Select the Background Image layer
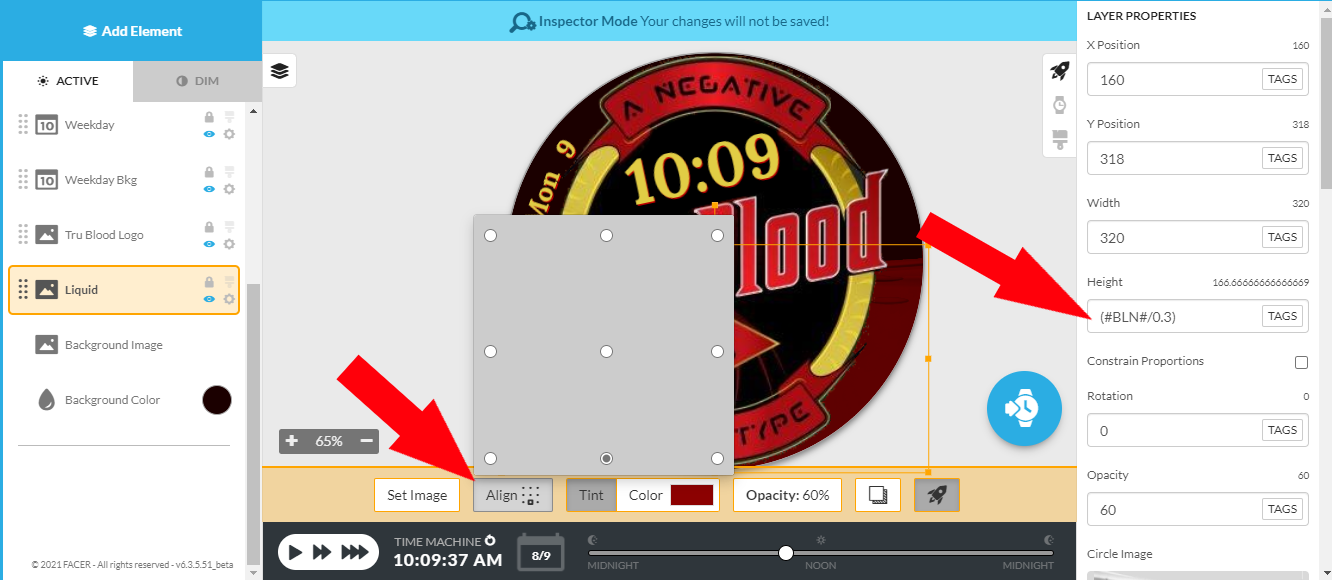The width and height of the screenshot is (1332, 580). tap(124, 345)
